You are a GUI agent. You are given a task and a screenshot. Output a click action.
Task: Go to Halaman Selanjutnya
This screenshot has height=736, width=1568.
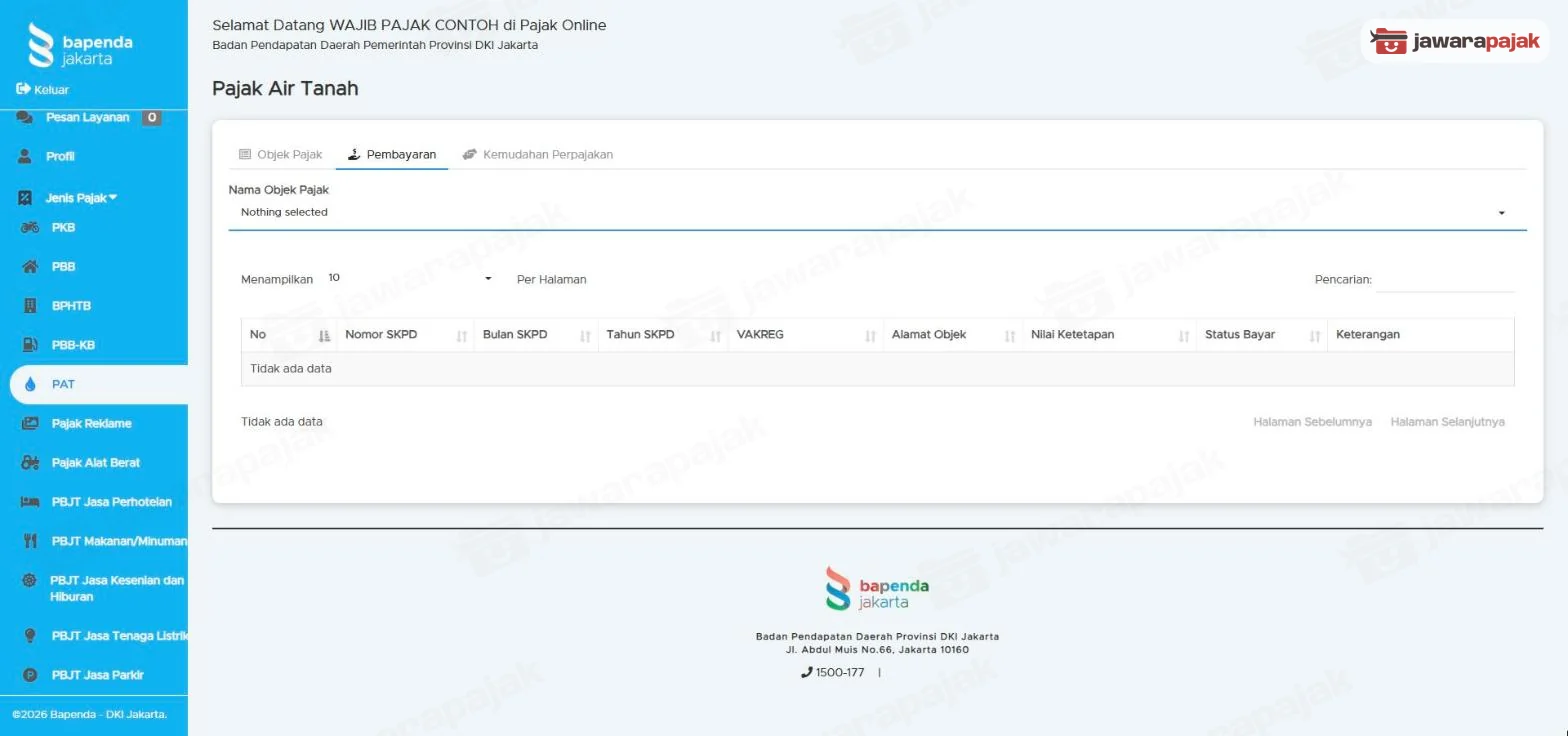click(x=1447, y=422)
